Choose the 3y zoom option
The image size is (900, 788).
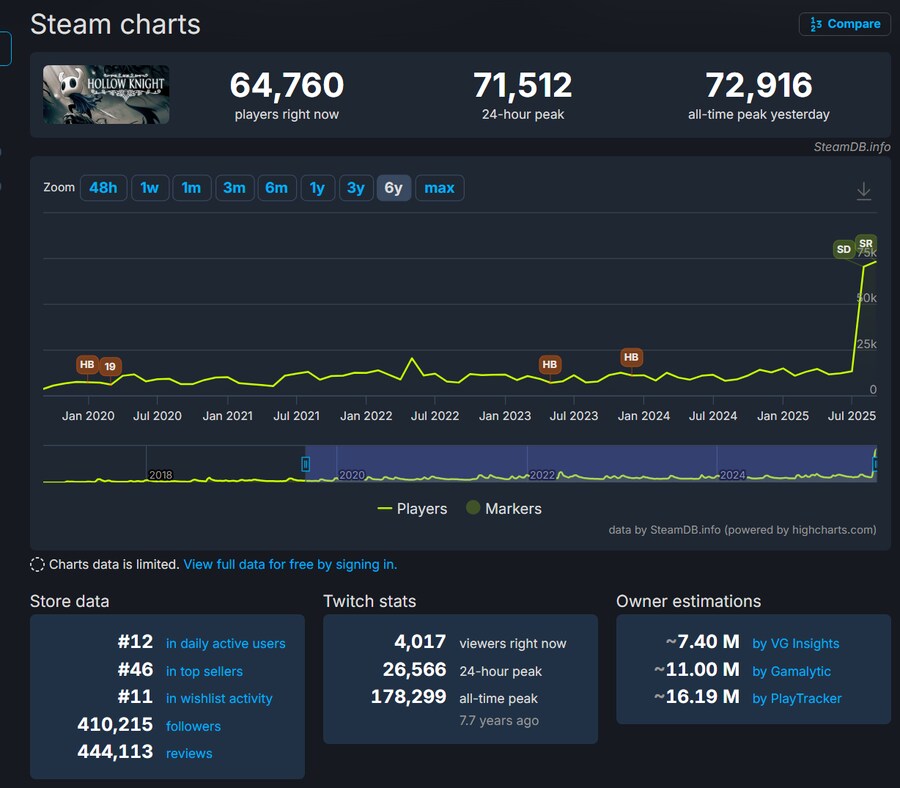tap(356, 188)
